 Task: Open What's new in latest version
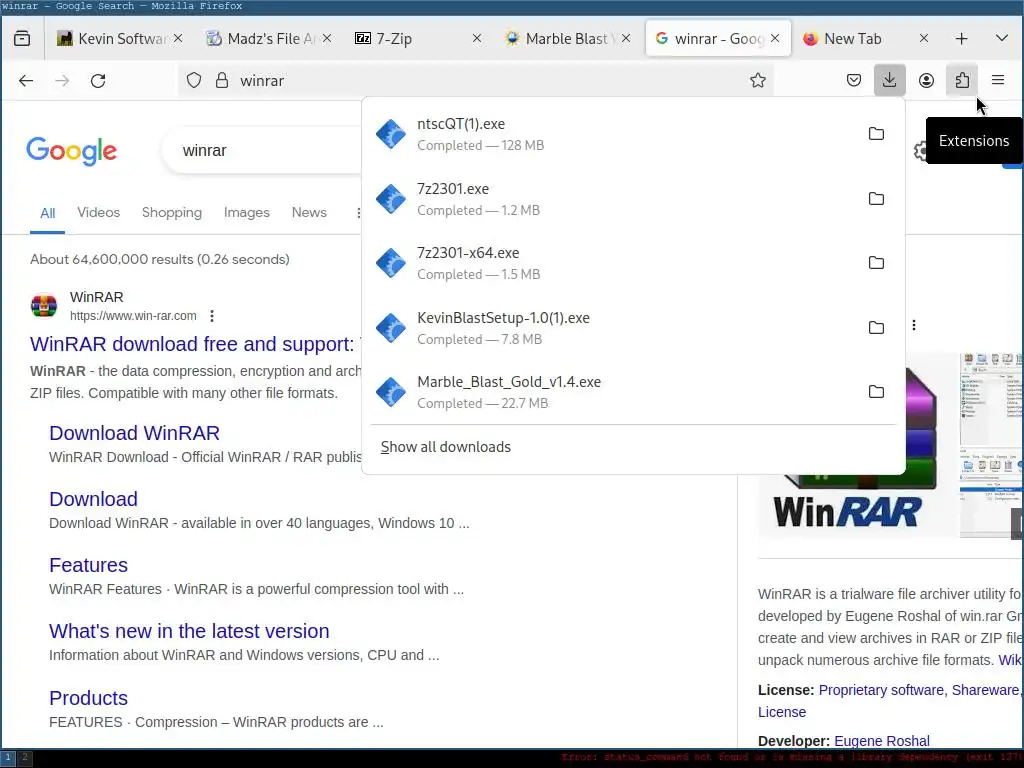pyautogui.click(x=189, y=631)
